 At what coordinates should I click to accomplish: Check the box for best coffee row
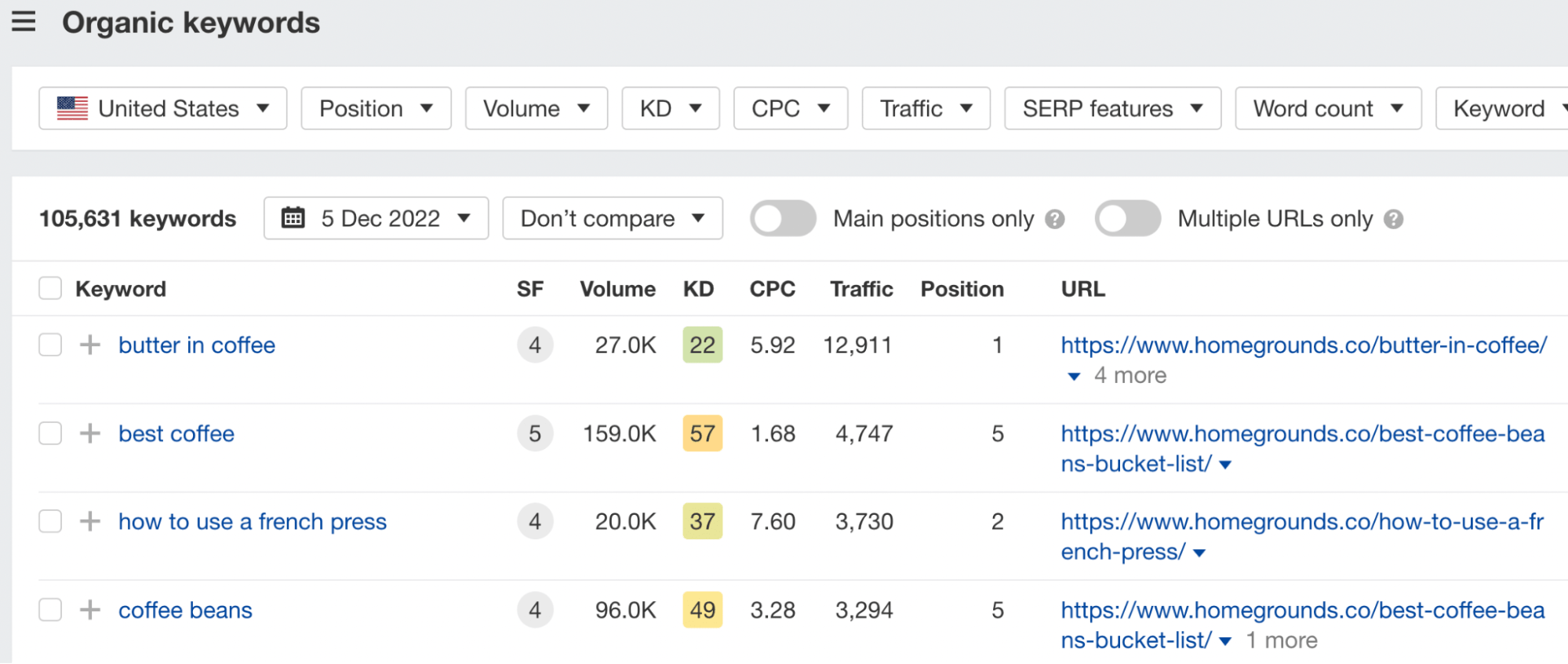50,433
